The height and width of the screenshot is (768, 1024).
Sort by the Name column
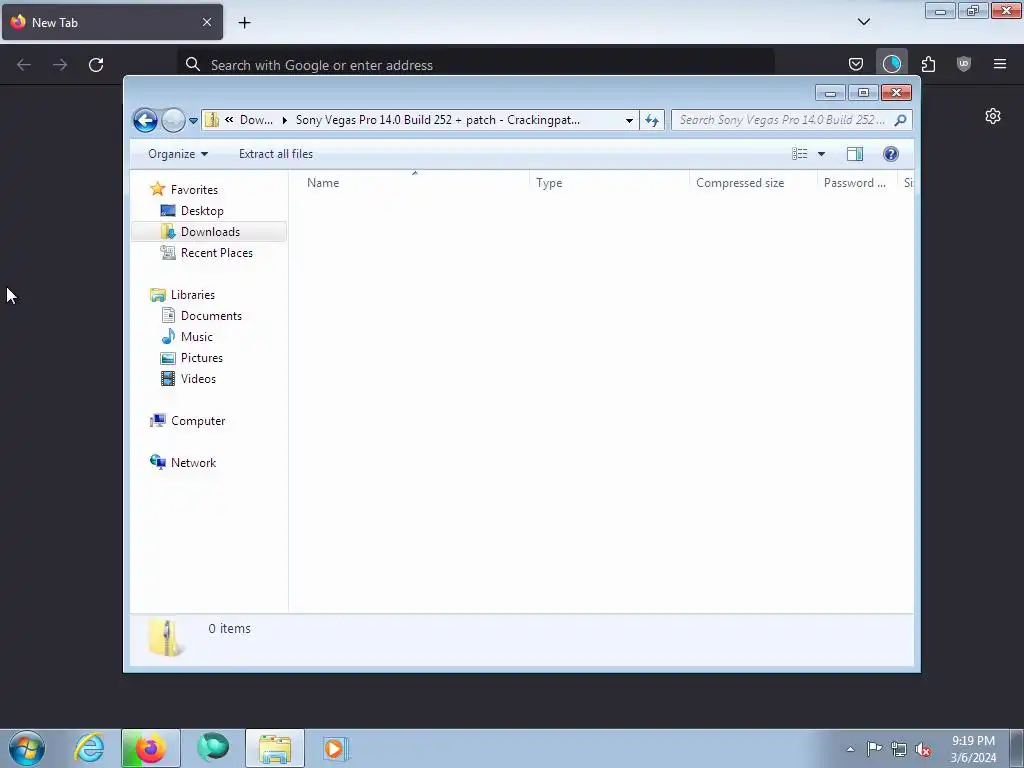coord(410,183)
